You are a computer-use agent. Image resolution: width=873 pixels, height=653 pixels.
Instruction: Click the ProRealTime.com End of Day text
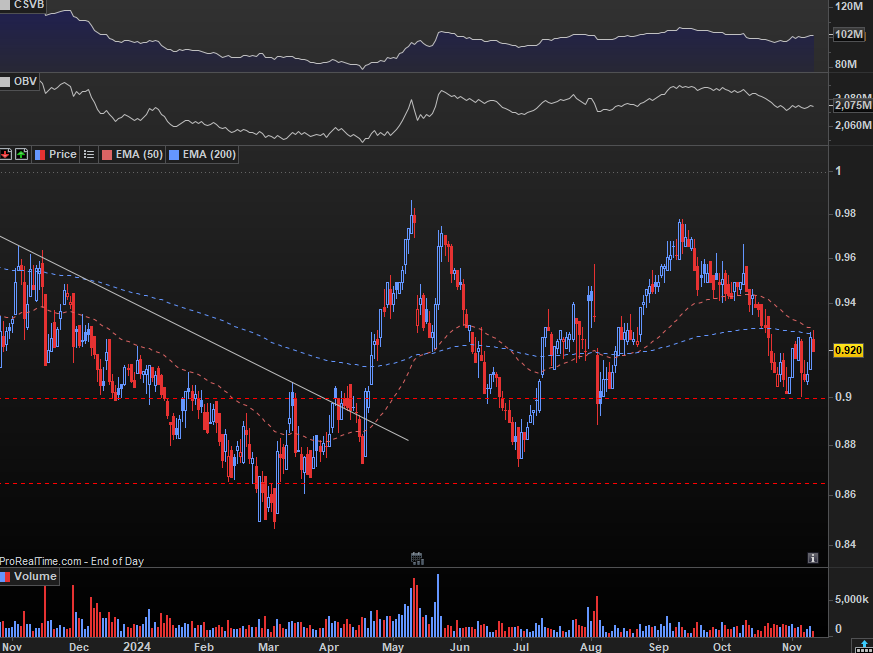tap(72, 561)
